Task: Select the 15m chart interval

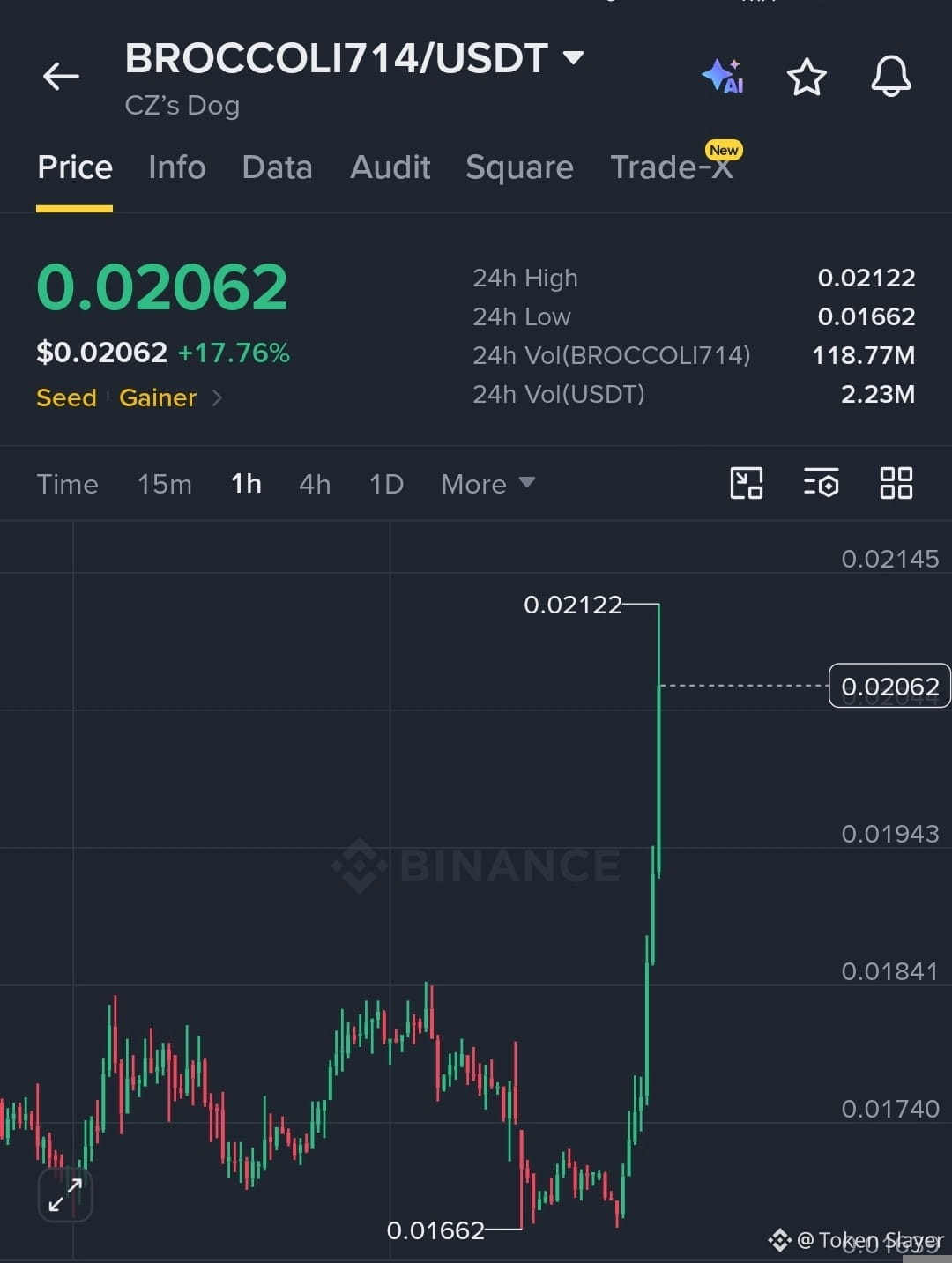Action: click(164, 484)
